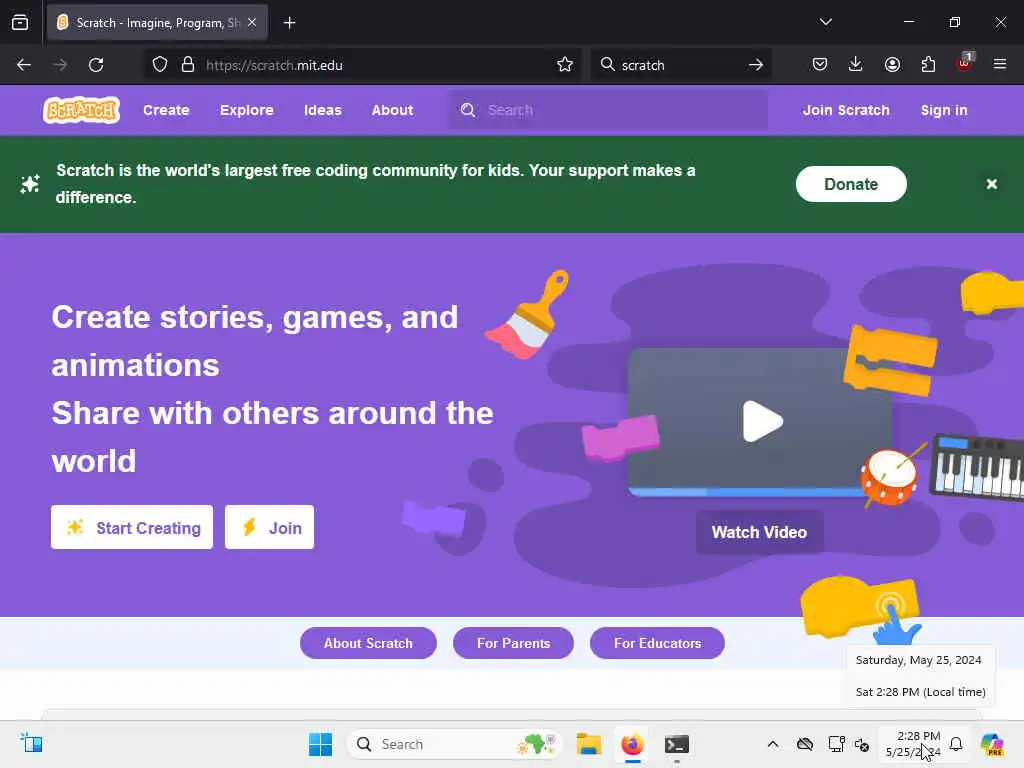Viewport: 1024px width, 768px height.
Task: Click the Start Creating button
Action: (x=132, y=527)
